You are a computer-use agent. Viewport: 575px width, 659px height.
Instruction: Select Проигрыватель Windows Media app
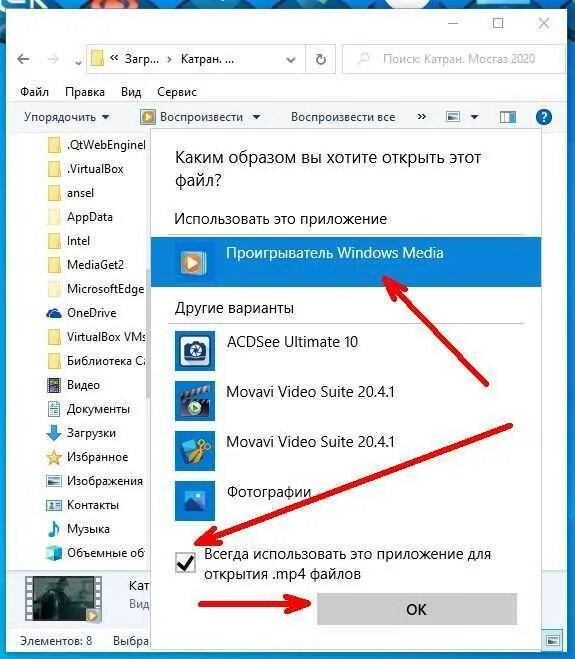(x=346, y=261)
